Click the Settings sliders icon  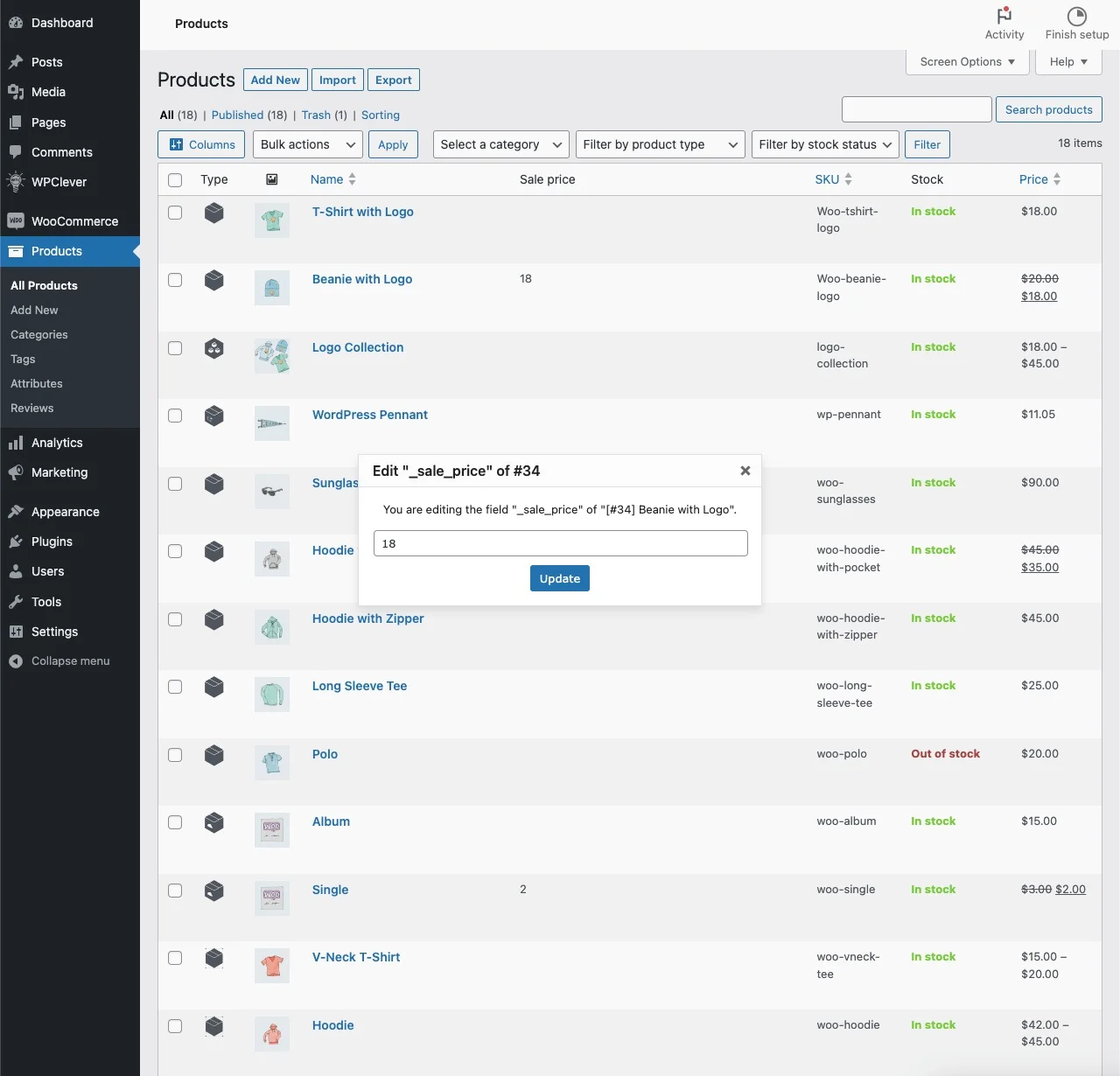click(16, 632)
